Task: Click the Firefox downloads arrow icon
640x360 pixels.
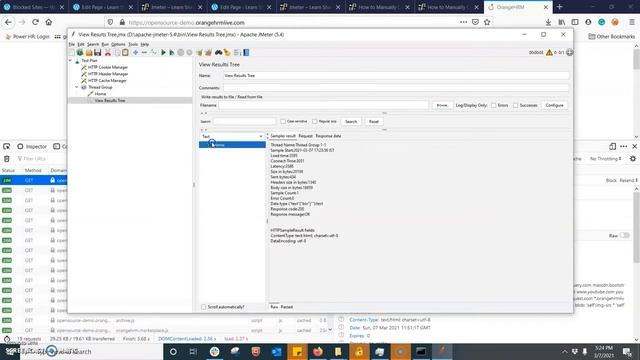Action: tap(548, 22)
